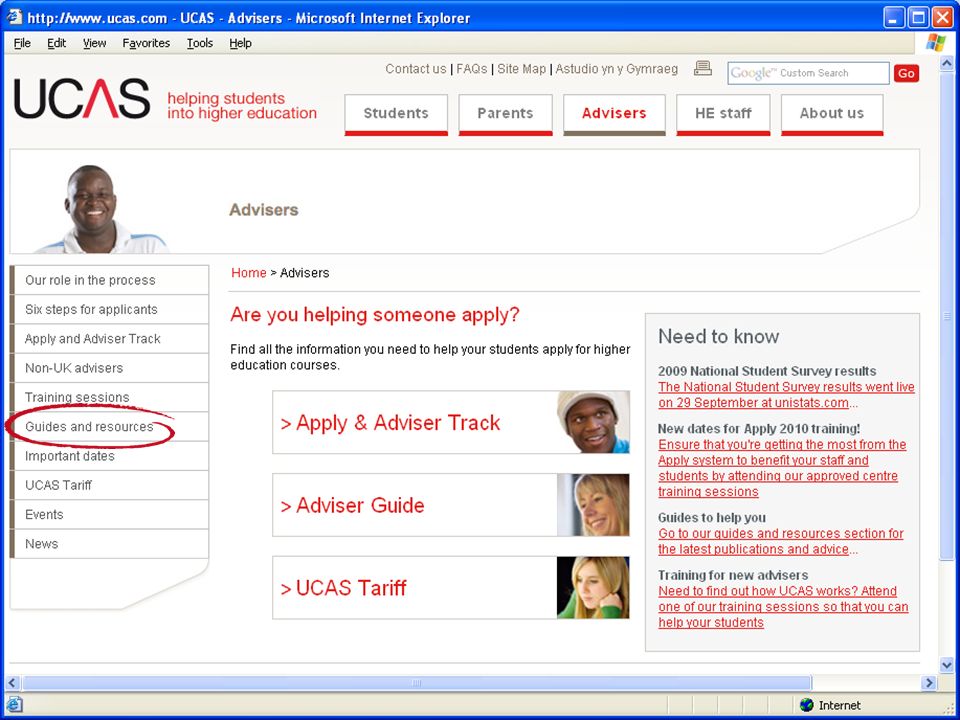Open the Tools menu
Screen dimensions: 960x720
coord(200,43)
